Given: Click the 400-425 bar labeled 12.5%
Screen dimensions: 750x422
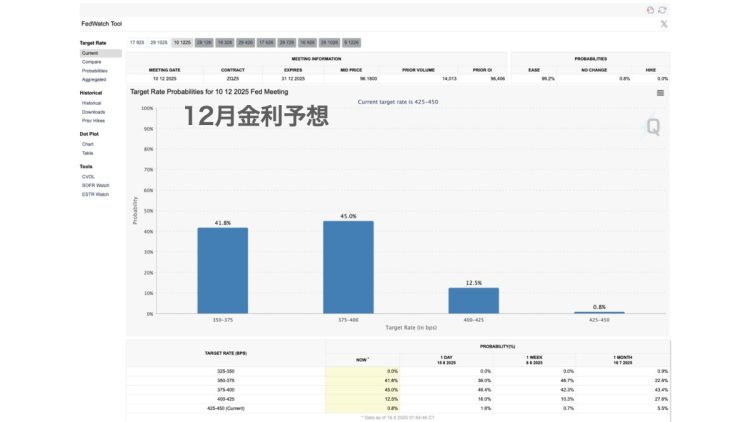Looking at the screenshot, I should 474,301.
